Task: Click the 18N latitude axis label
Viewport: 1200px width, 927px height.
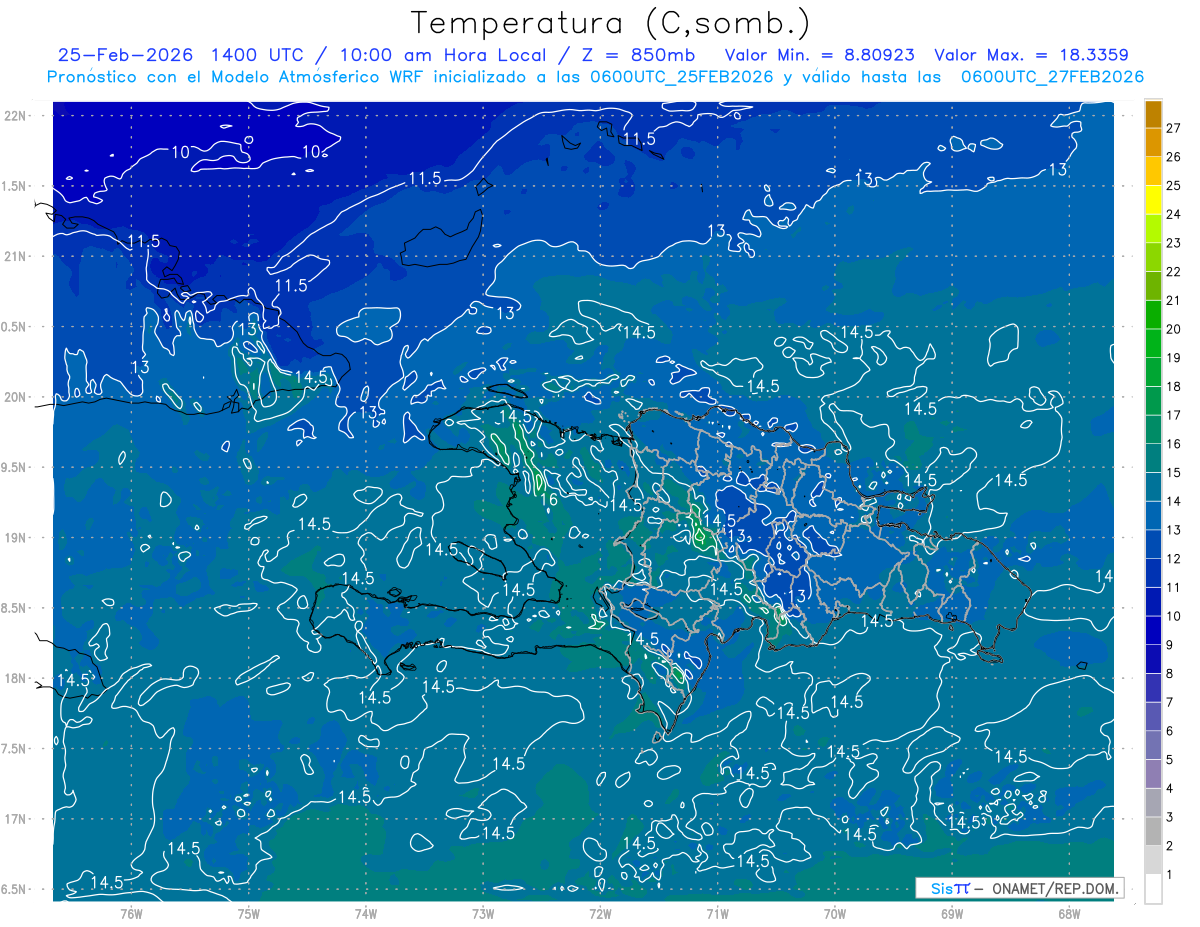Action: pyautogui.click(x=16, y=678)
